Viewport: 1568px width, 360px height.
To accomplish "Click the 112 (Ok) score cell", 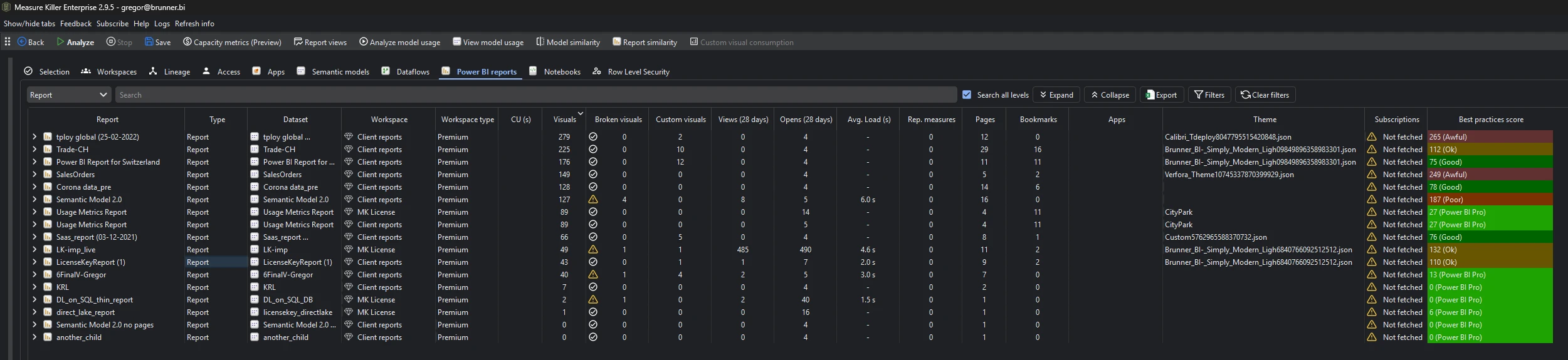I will (1490, 149).
